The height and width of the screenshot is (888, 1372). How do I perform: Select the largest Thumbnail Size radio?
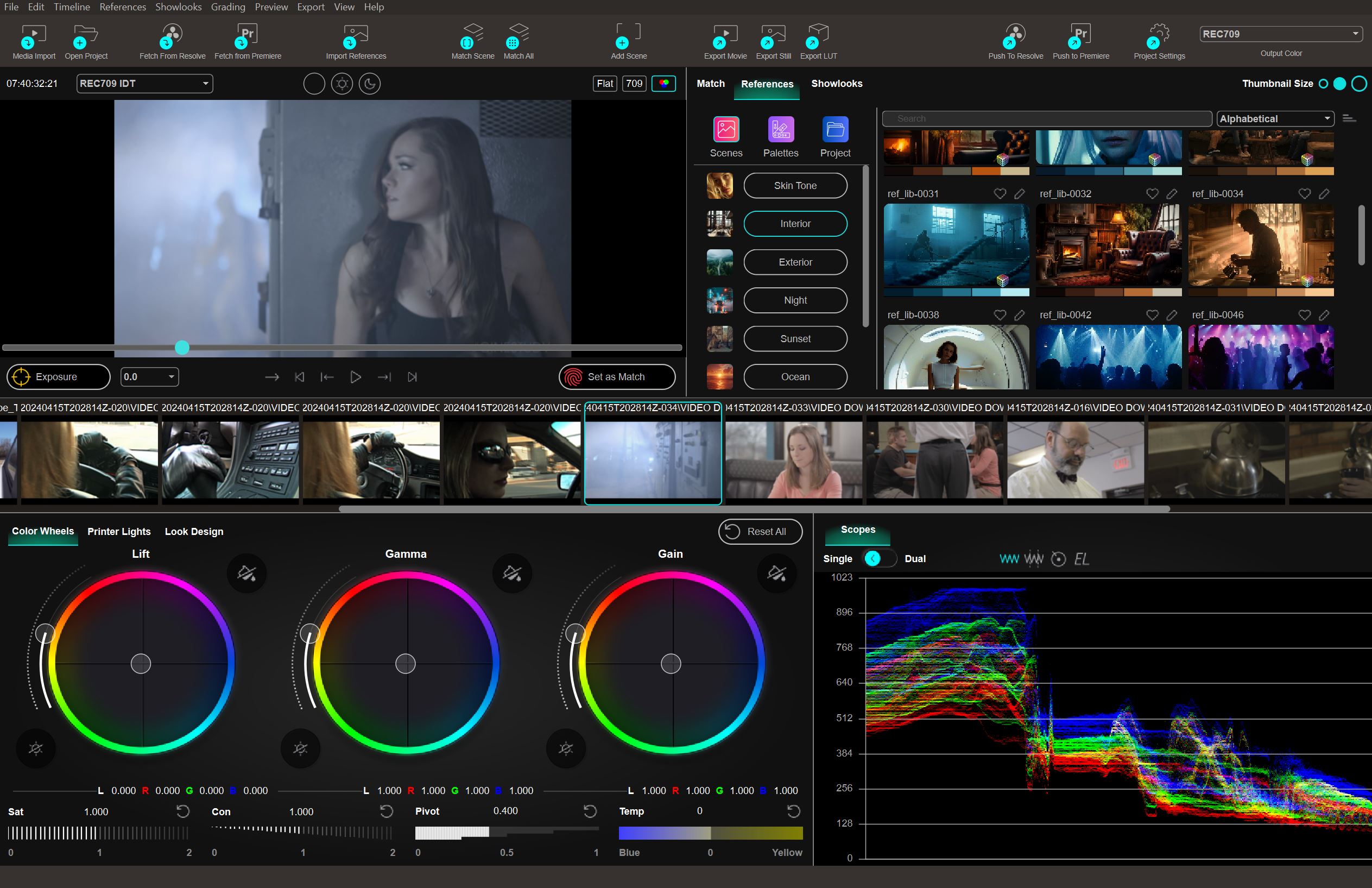(x=1359, y=84)
